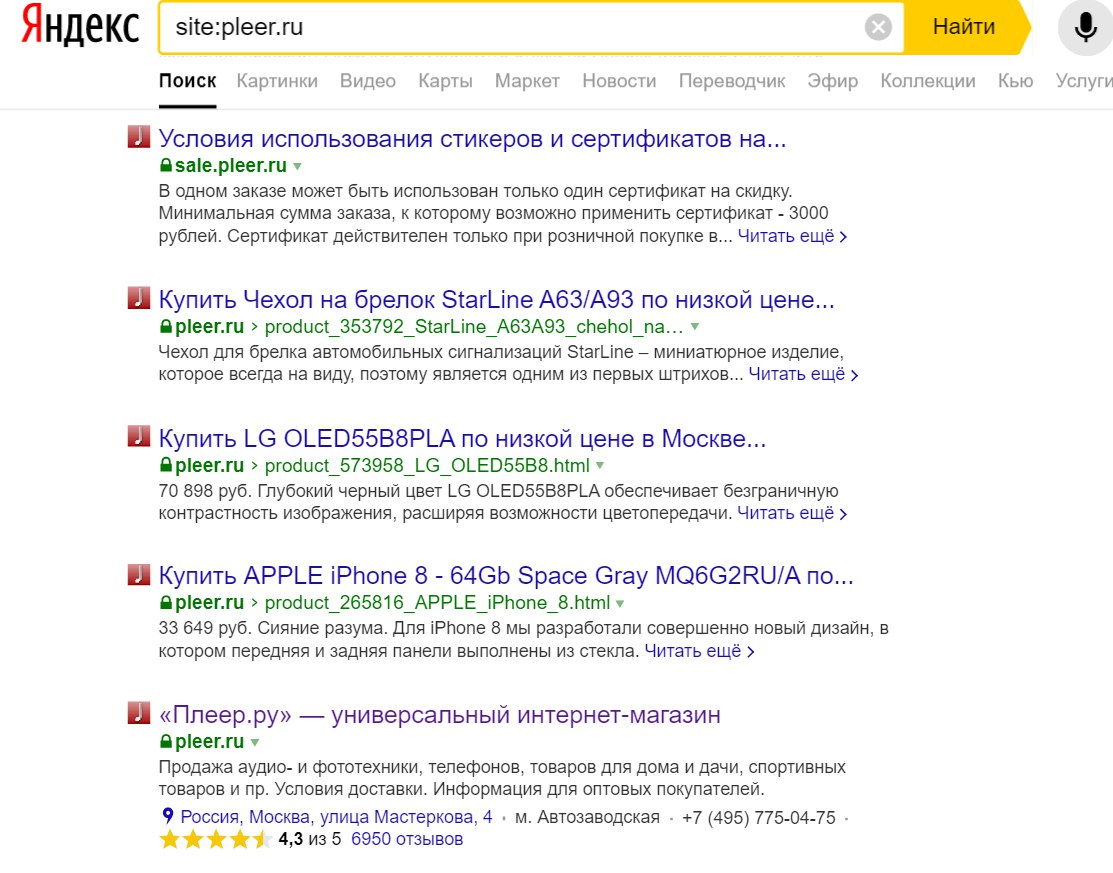1113x873 pixels.
Task: Click lock icon beside sale.pleer.ru
Action: coord(165,165)
